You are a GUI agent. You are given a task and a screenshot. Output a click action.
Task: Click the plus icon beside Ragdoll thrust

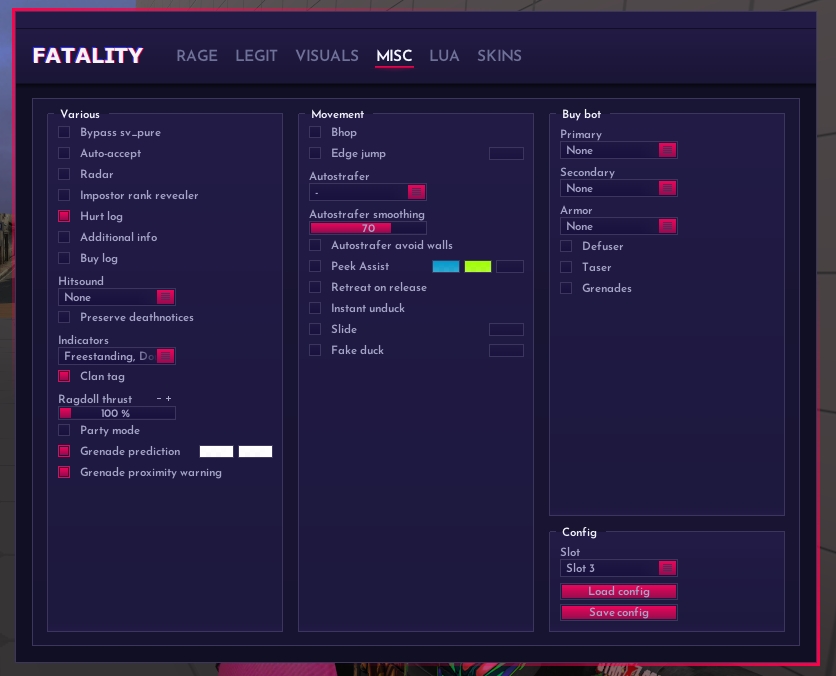(x=169, y=399)
